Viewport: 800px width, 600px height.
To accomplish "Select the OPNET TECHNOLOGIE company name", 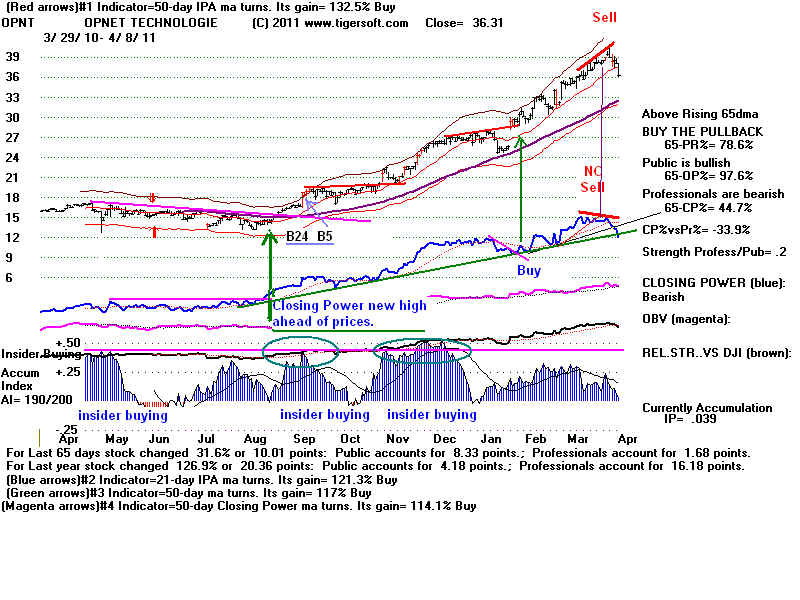I will pos(151,23).
